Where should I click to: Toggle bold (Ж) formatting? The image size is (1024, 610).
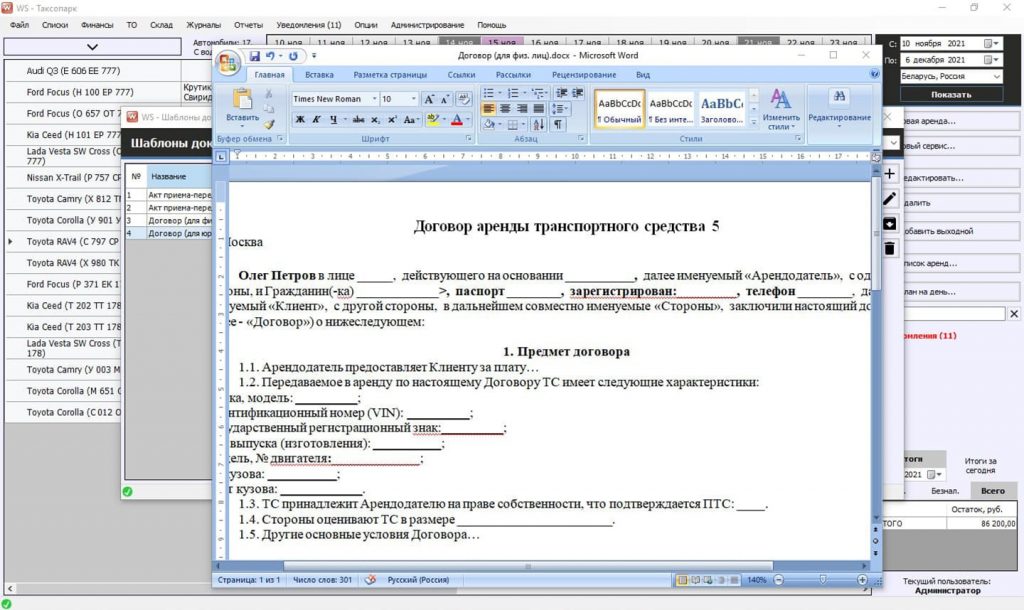300,120
